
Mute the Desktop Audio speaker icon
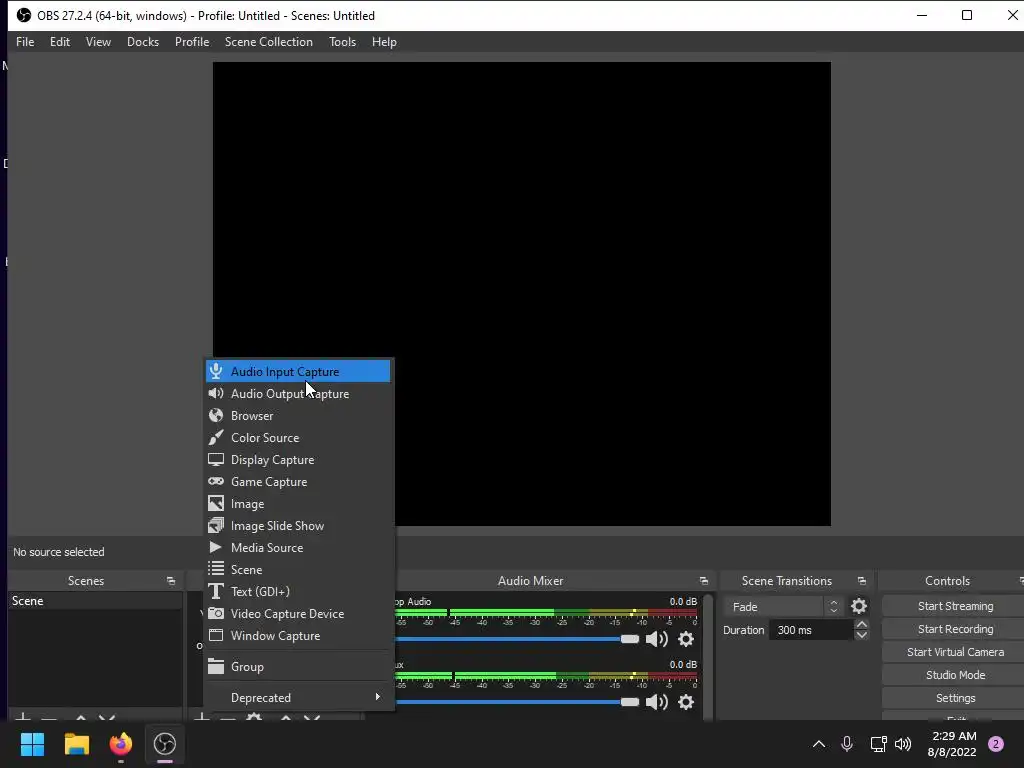click(656, 639)
